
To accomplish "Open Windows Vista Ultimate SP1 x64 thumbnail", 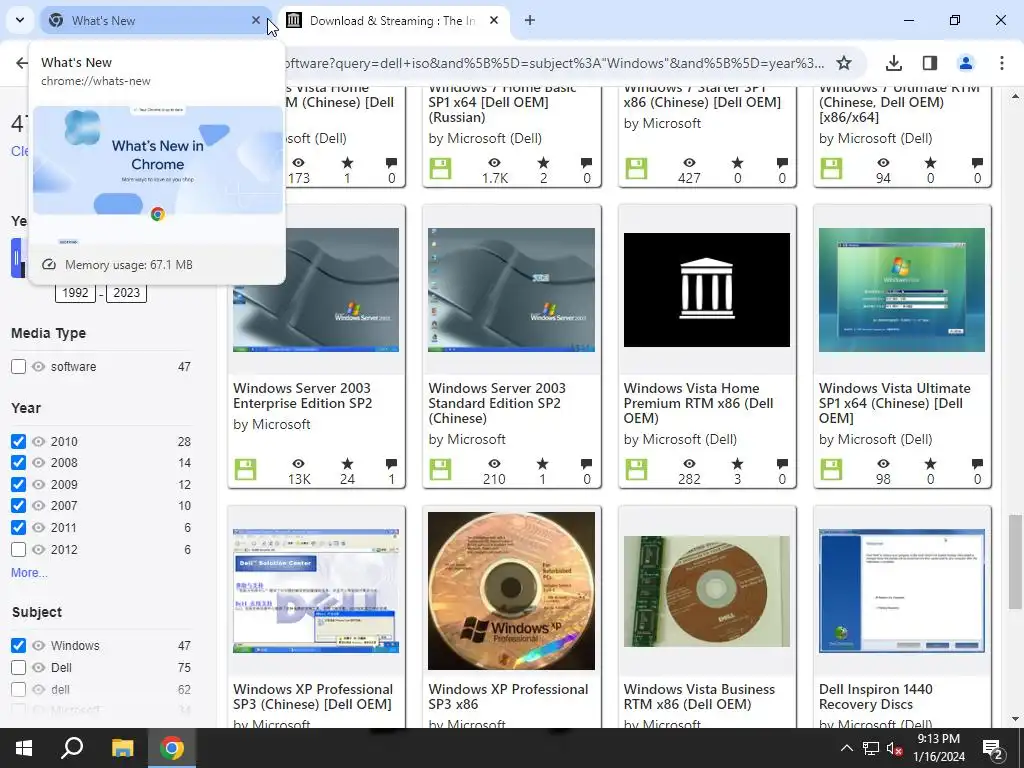I will coord(902,290).
